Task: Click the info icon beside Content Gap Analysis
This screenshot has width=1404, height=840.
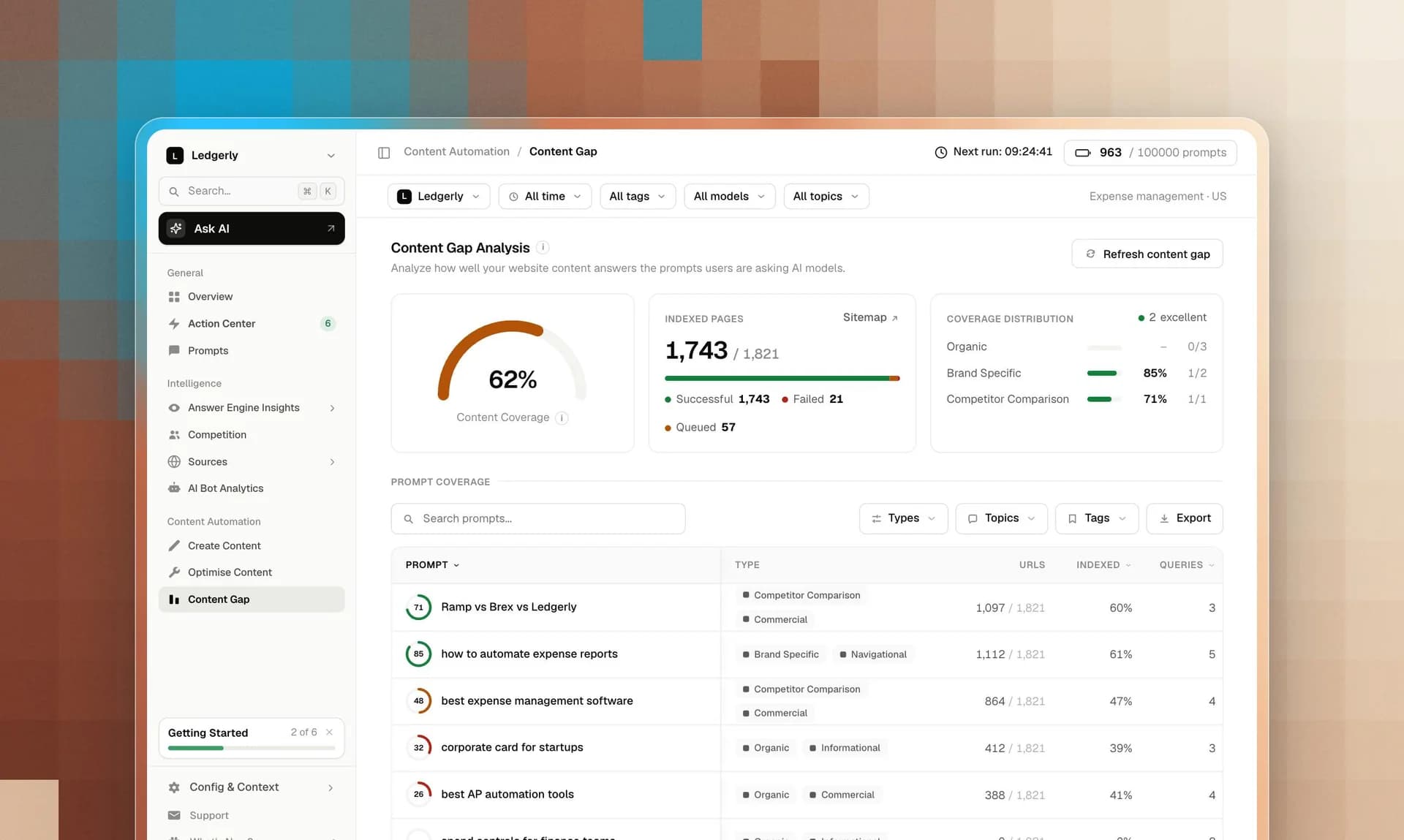Action: pos(543,248)
